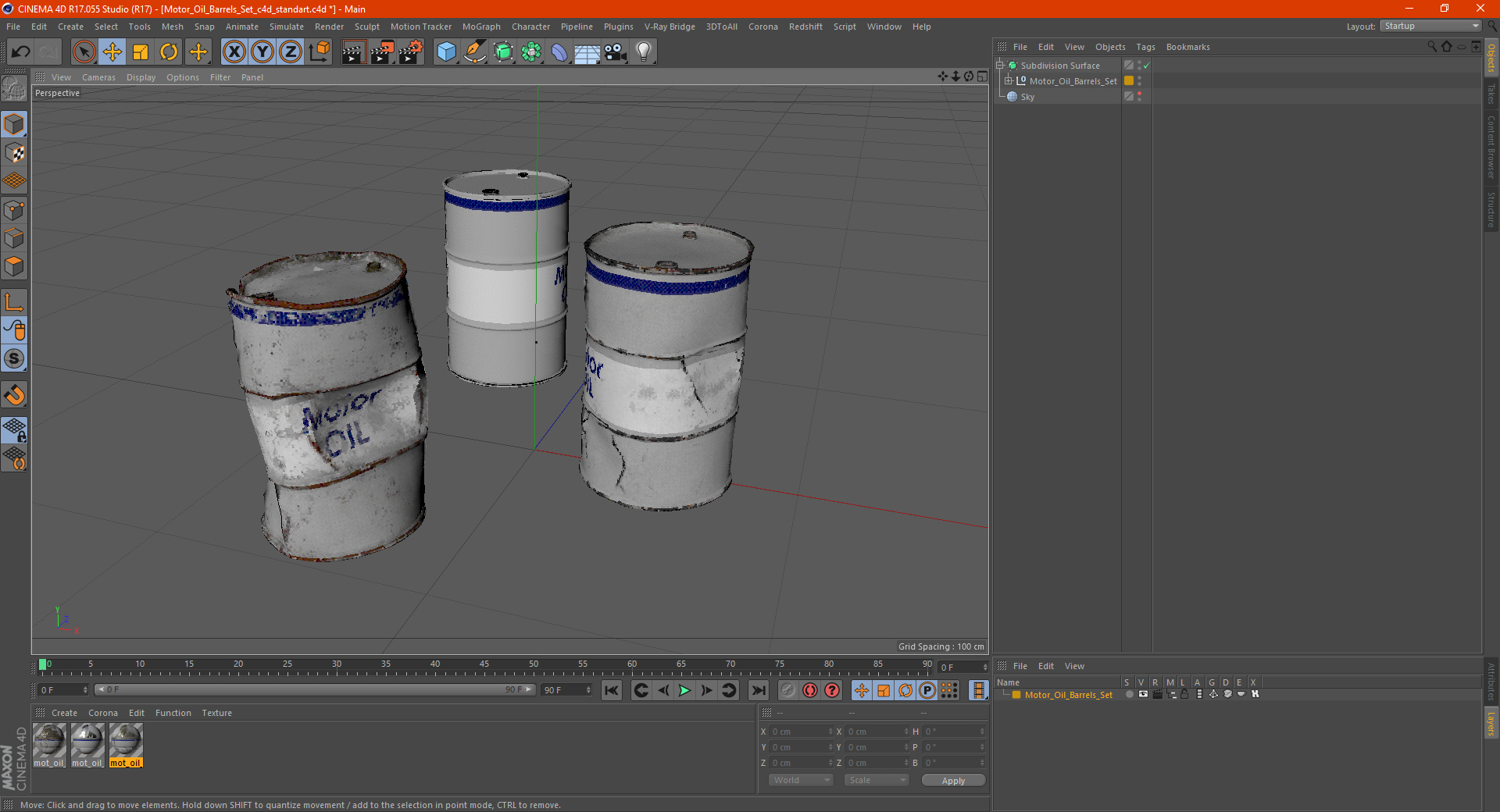Click the current frame 0 F field
This screenshot has height=812, width=1500.
[x=62, y=690]
